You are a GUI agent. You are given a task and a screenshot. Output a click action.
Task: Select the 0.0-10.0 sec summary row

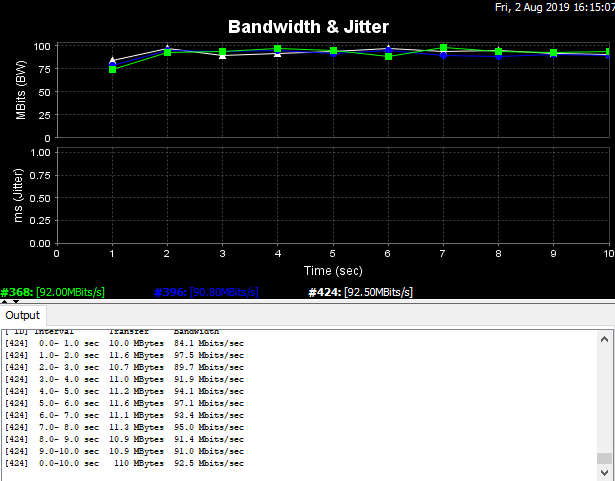click(124, 463)
